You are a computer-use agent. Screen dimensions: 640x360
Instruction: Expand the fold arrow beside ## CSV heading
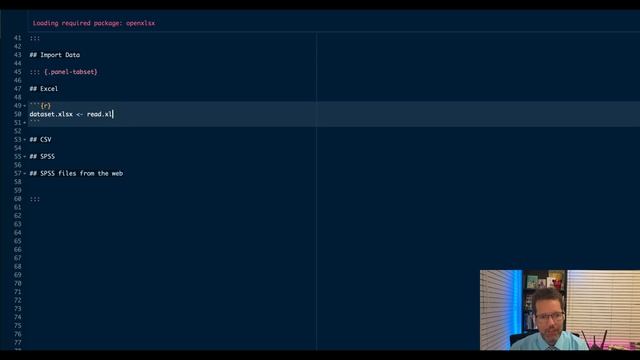pos(24,140)
